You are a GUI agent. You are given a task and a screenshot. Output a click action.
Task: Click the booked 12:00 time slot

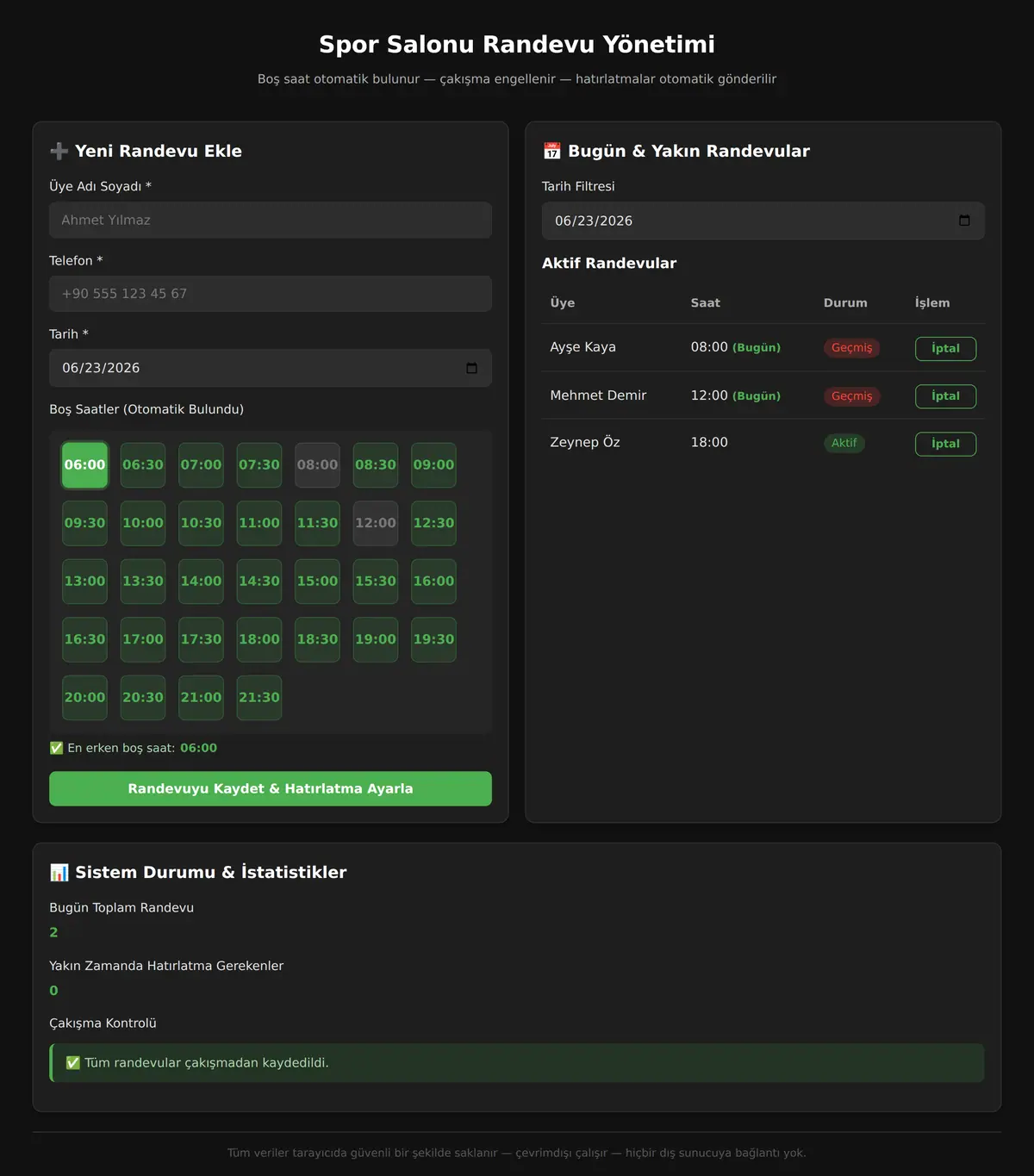pos(376,523)
